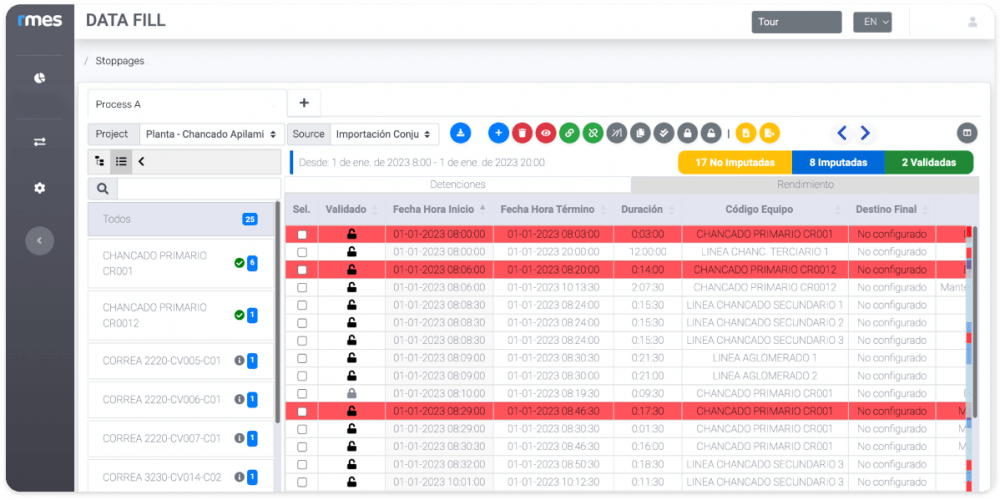
Task: Click the green link icon
Action: click(570, 133)
